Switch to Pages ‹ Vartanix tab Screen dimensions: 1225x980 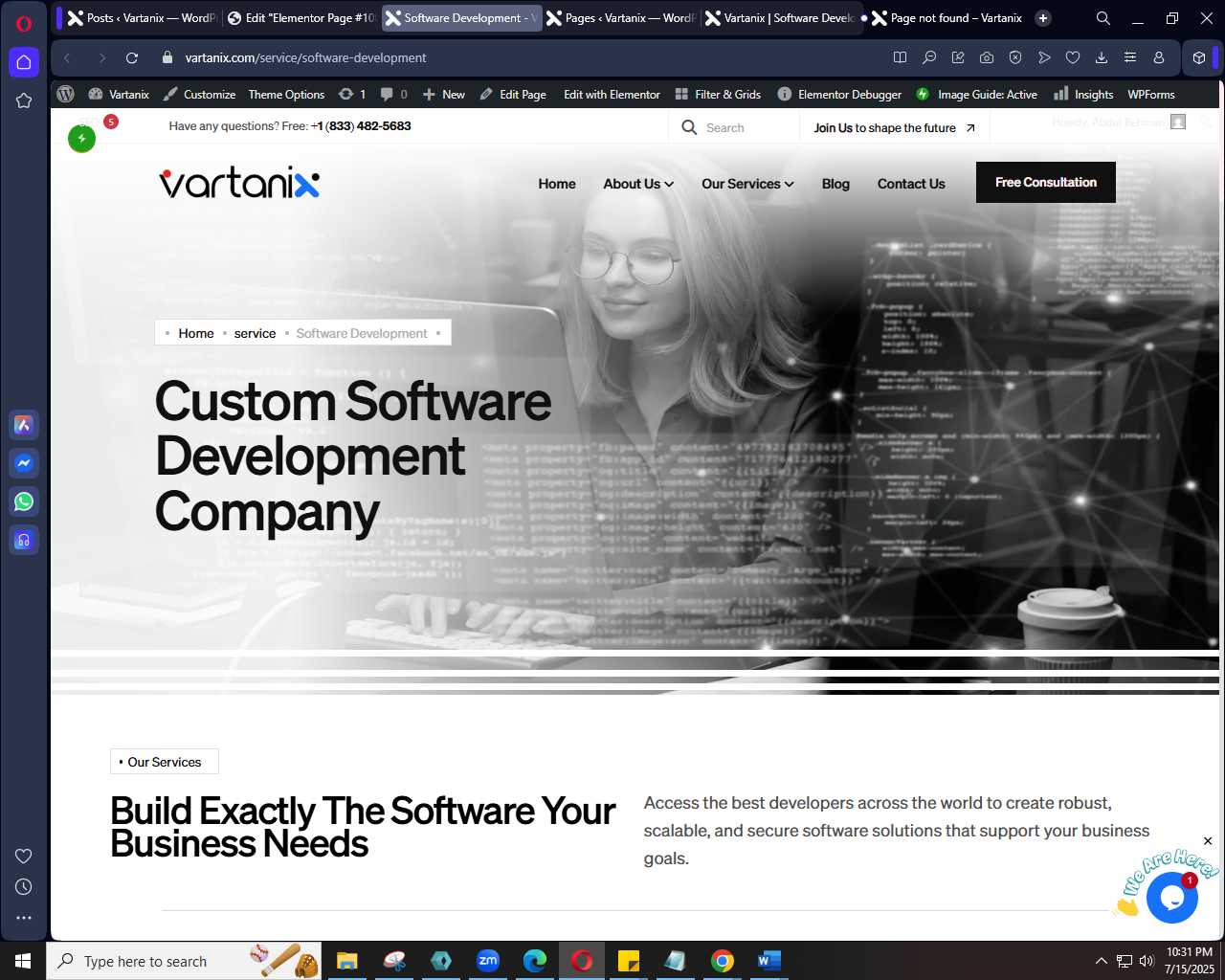(620, 18)
